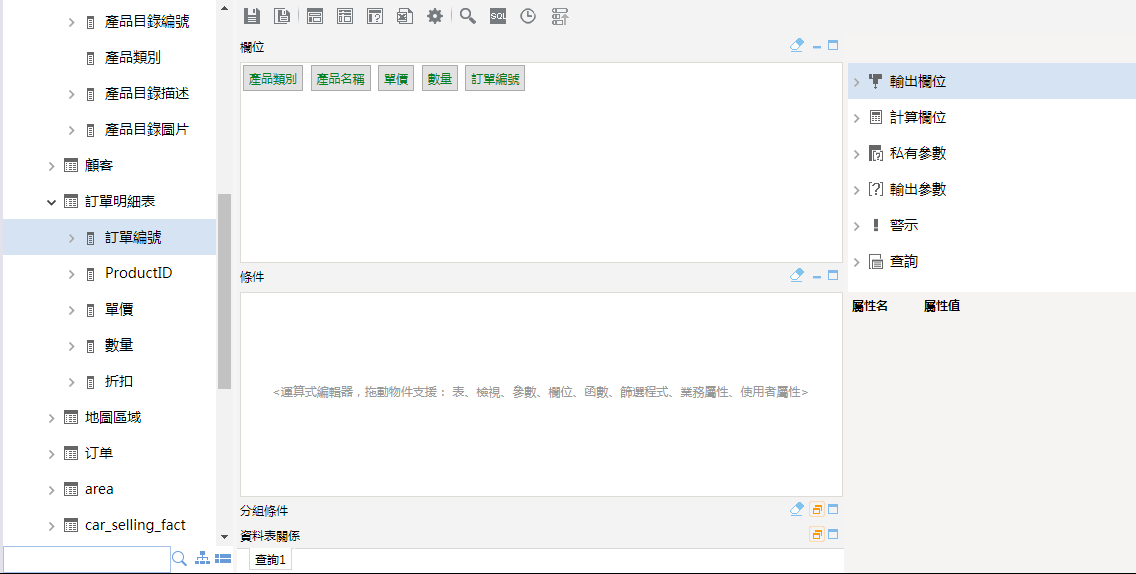Collapse the 訂單明細表 table node

pyautogui.click(x=51, y=202)
